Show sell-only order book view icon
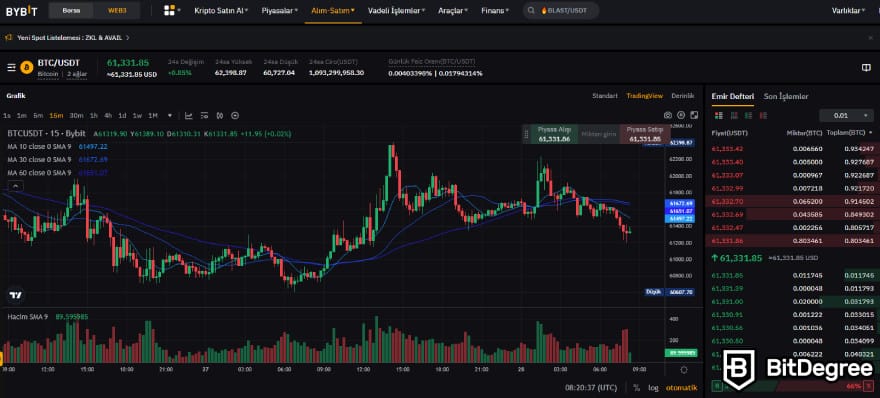880x398 pixels. tap(763, 116)
